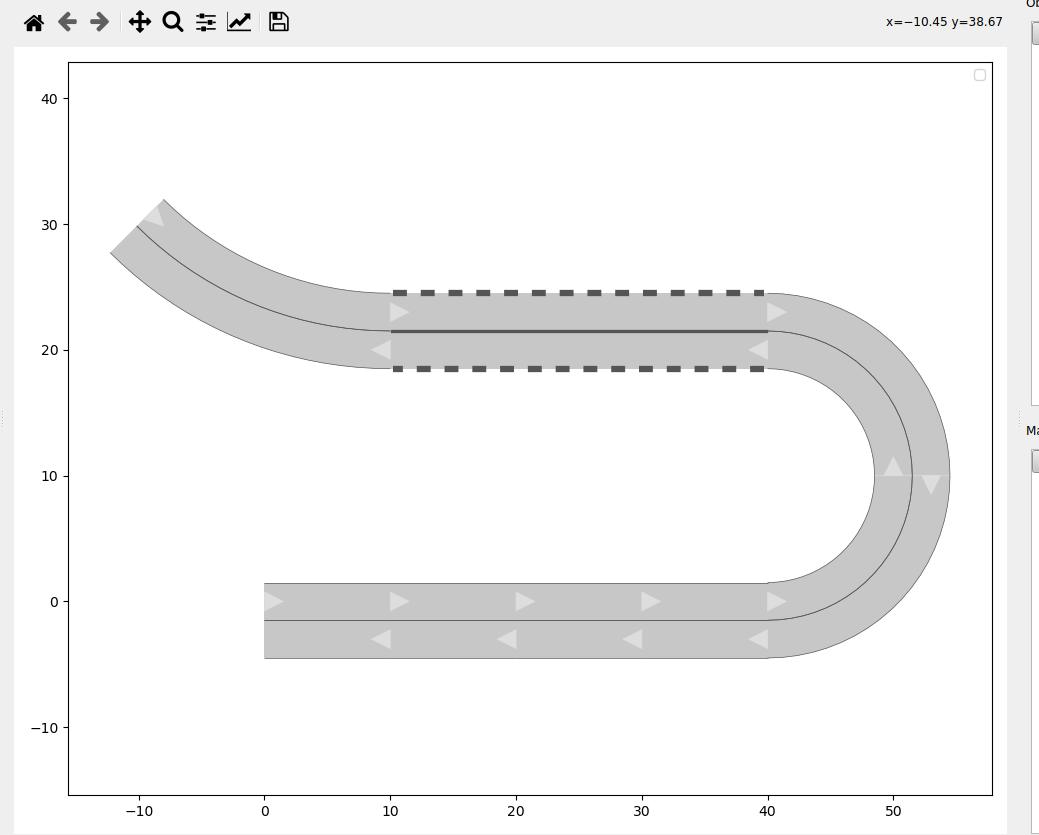Click the splitter handle right of the plot
Screen dimensions: 1039x835
click(1019, 418)
